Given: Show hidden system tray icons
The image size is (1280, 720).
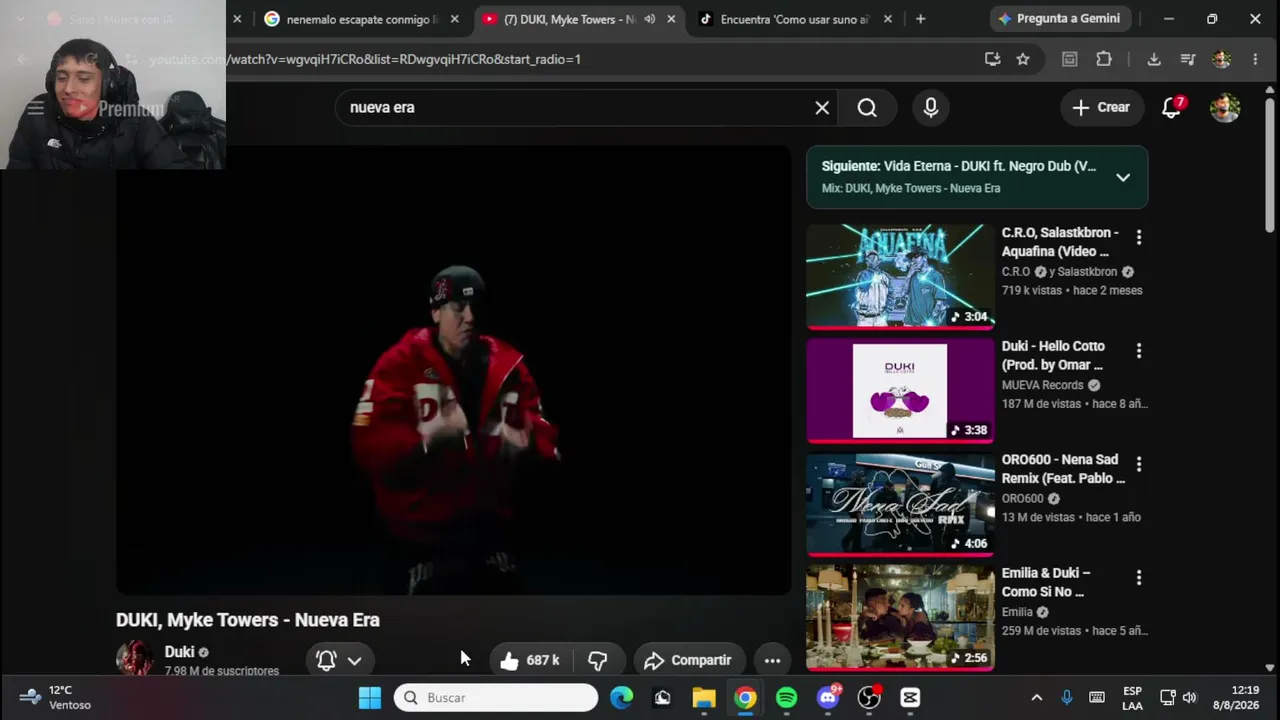Looking at the screenshot, I should pyautogui.click(x=1037, y=698).
